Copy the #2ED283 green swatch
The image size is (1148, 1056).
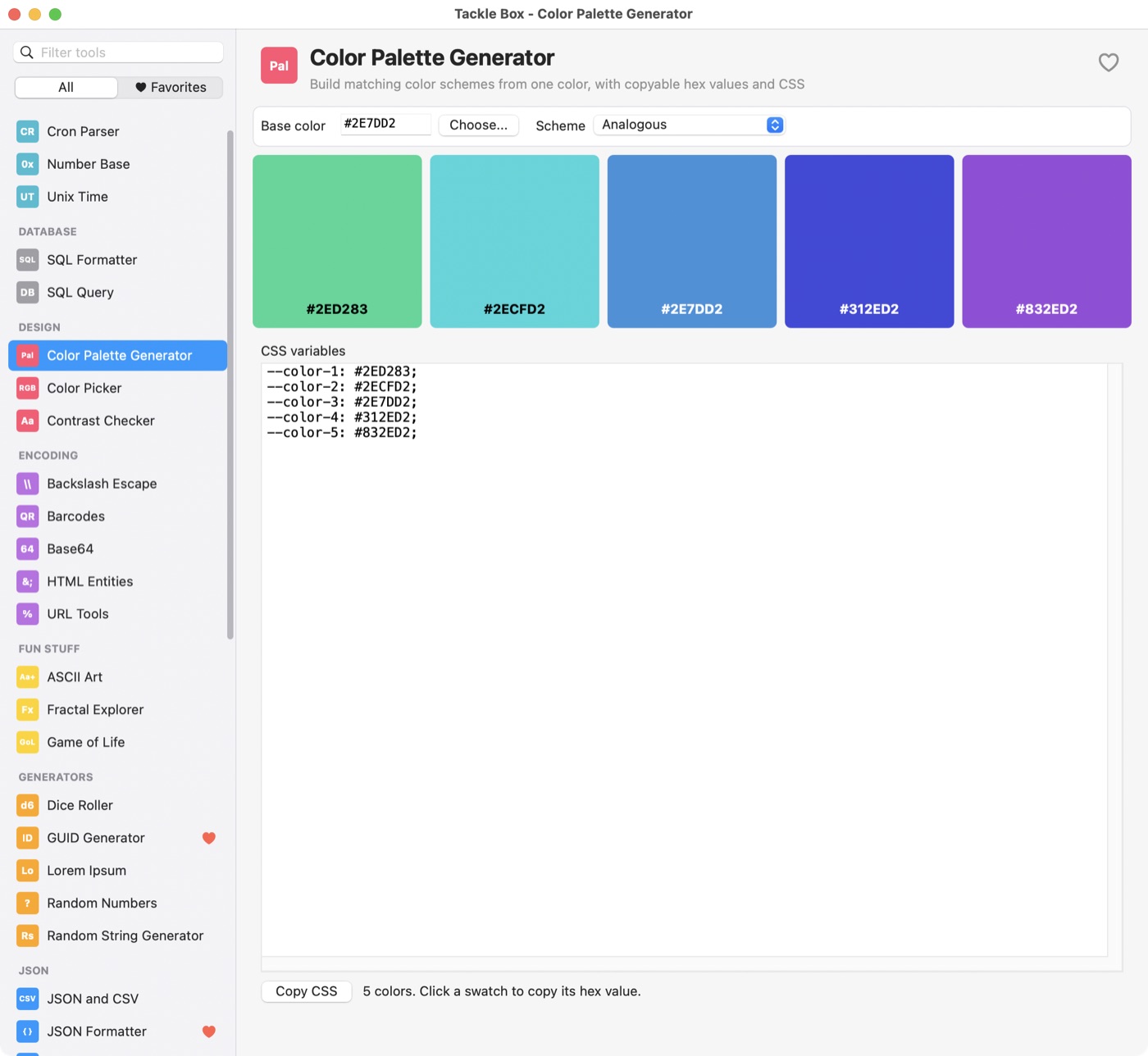point(337,241)
